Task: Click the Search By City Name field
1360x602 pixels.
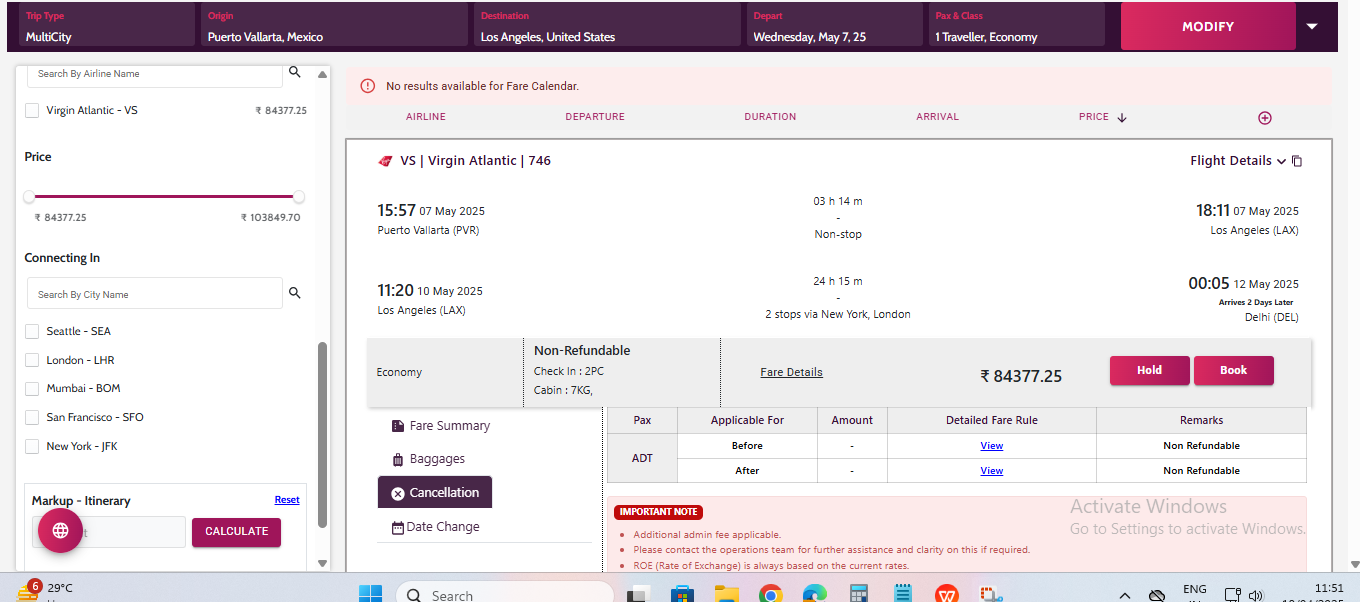Action: pyautogui.click(x=155, y=294)
